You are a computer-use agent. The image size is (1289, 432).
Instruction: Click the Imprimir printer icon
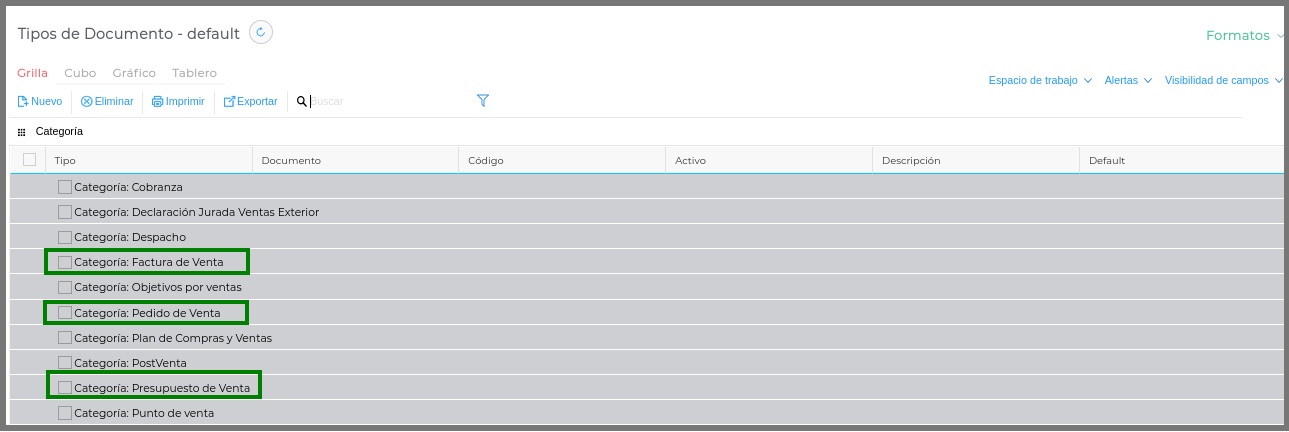158,101
